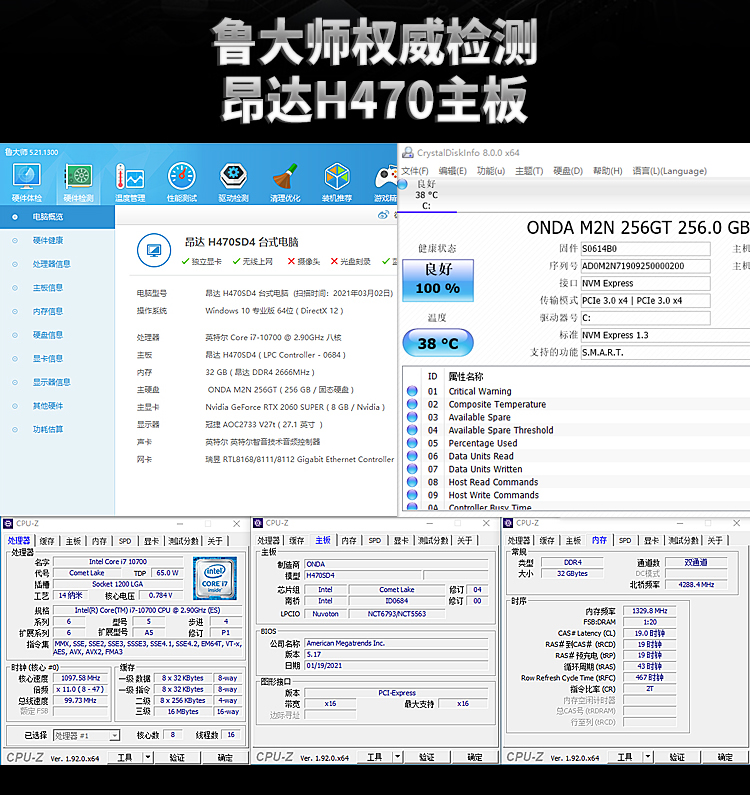
Task: Click 英特尔 Core i7-10700 processor entry
Action: [x=273, y=337]
